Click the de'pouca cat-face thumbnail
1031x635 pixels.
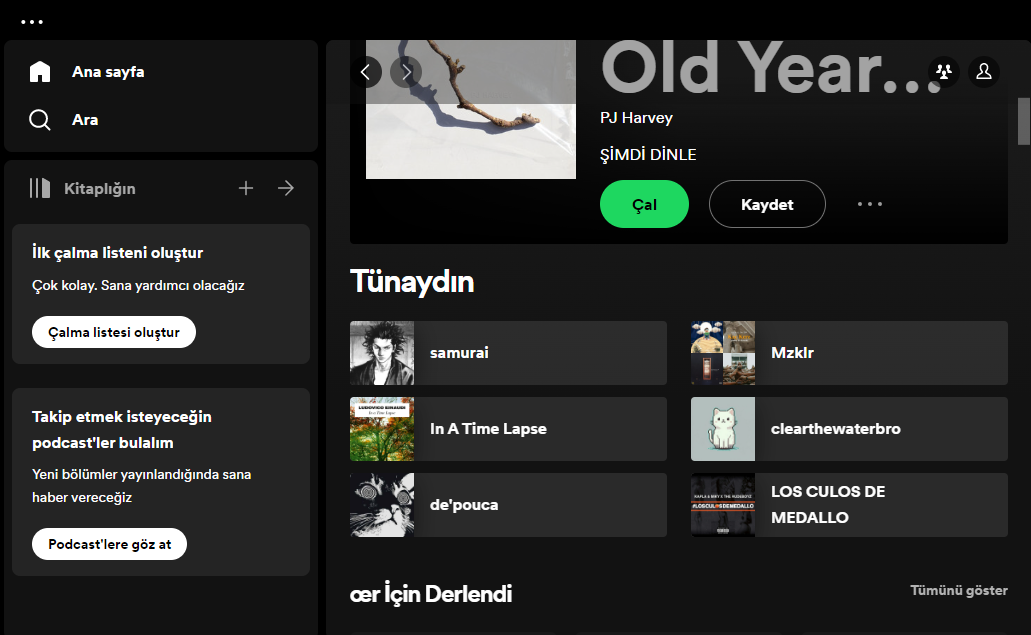pyautogui.click(x=382, y=505)
